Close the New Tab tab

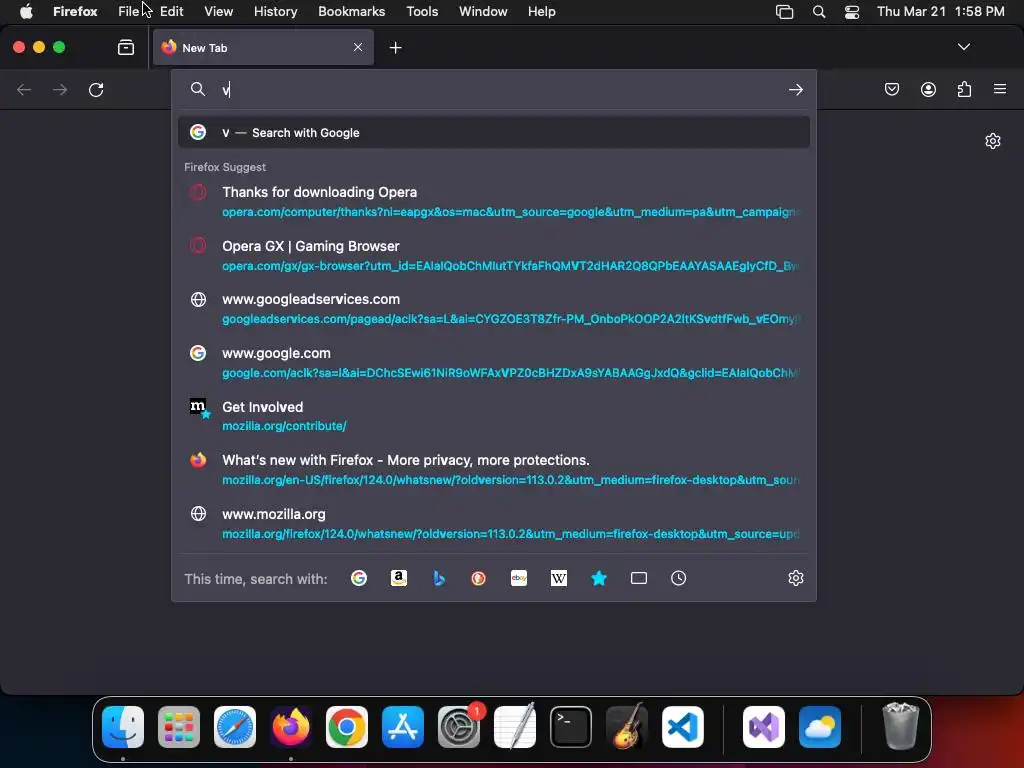coord(358,47)
